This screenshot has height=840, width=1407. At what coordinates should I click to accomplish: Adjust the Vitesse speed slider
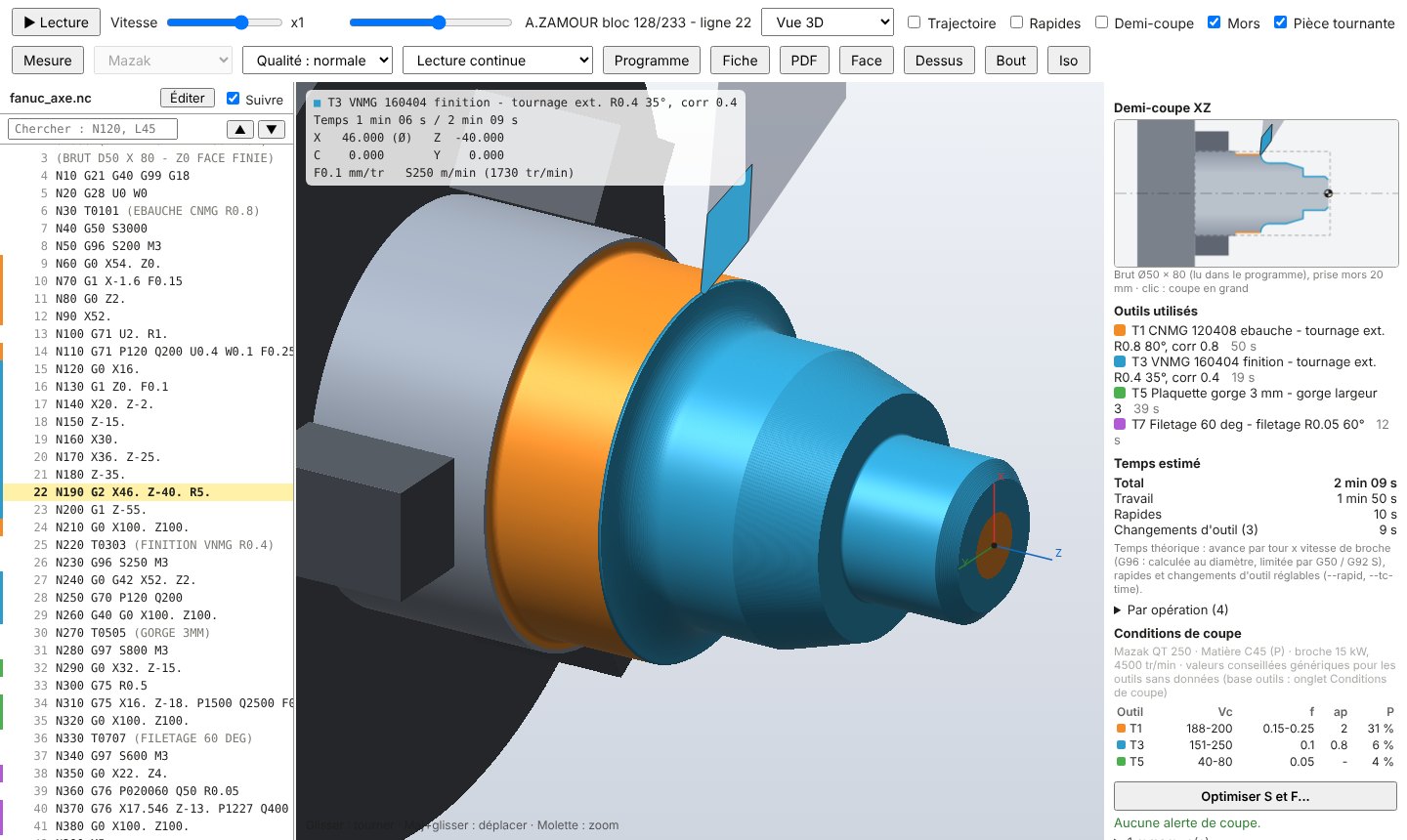225,22
